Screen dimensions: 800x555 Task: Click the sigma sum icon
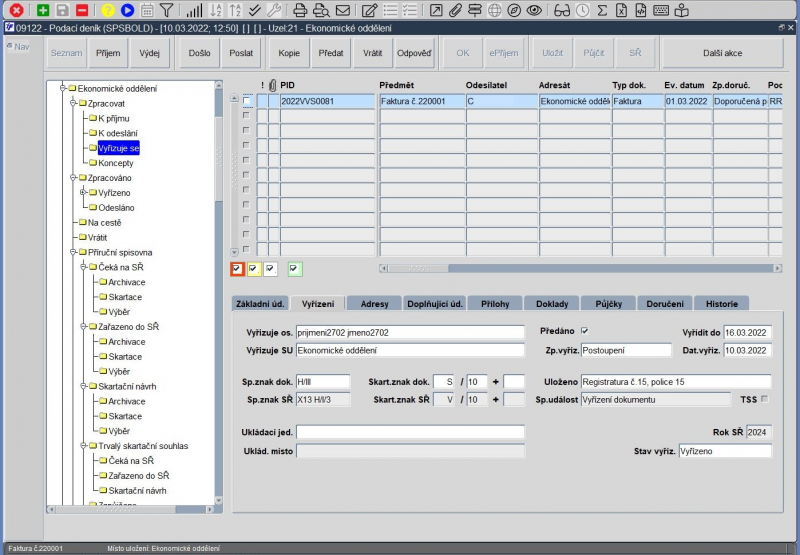(602, 10)
